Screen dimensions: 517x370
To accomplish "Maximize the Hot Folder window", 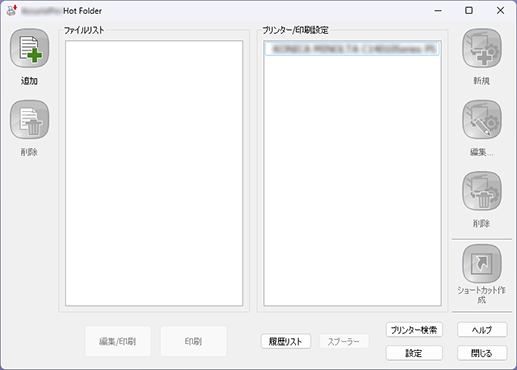I will [469, 11].
